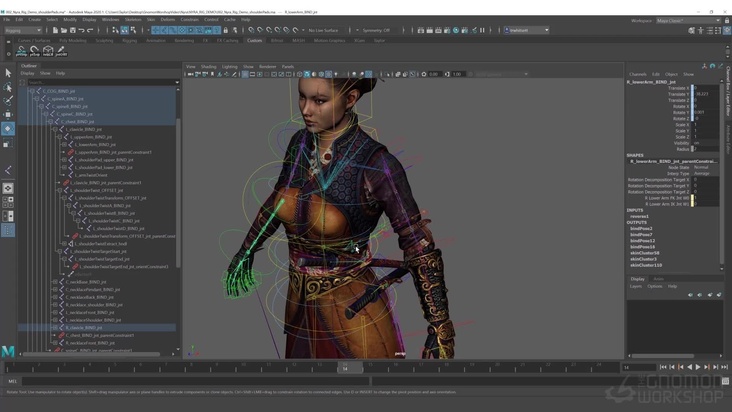
Task: Expand the C_neckBase_BIND_jnt node
Action: click(x=55, y=282)
